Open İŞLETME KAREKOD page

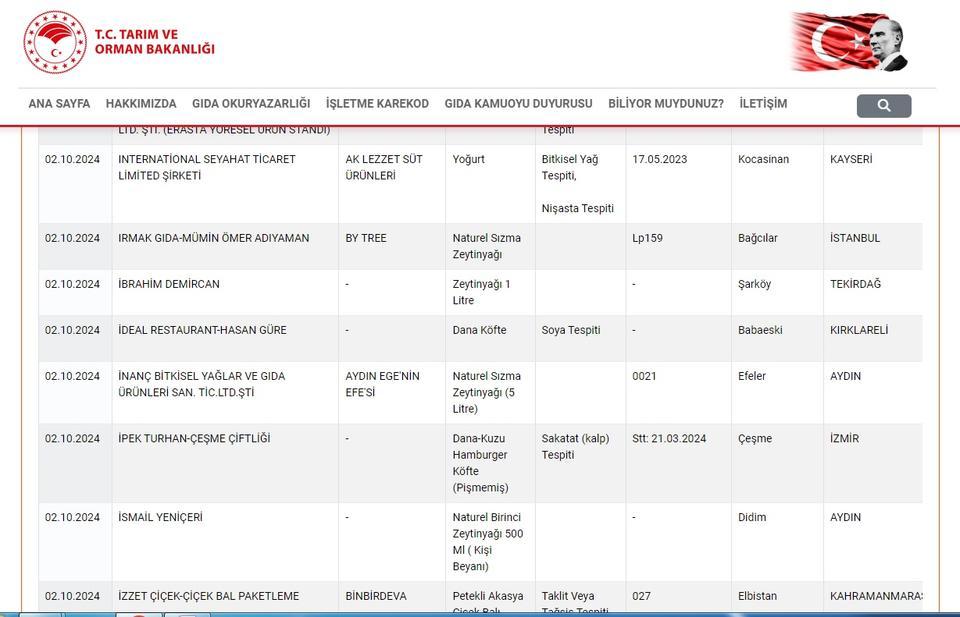(x=377, y=103)
